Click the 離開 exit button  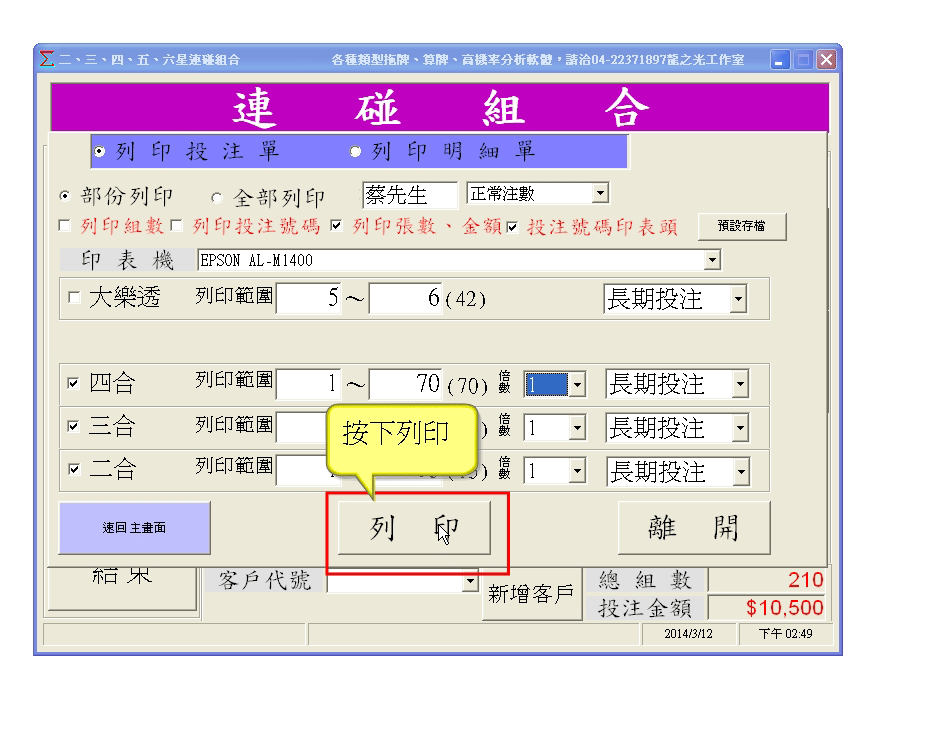click(693, 527)
